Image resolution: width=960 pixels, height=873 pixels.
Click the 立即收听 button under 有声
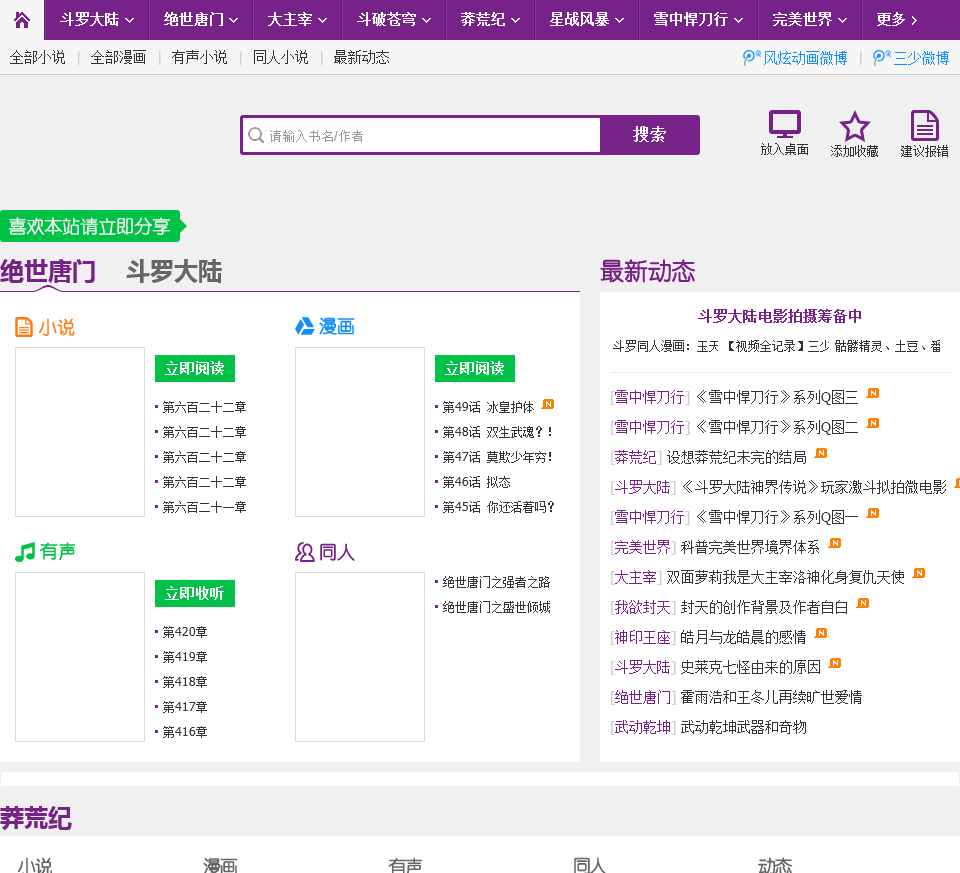click(x=194, y=593)
